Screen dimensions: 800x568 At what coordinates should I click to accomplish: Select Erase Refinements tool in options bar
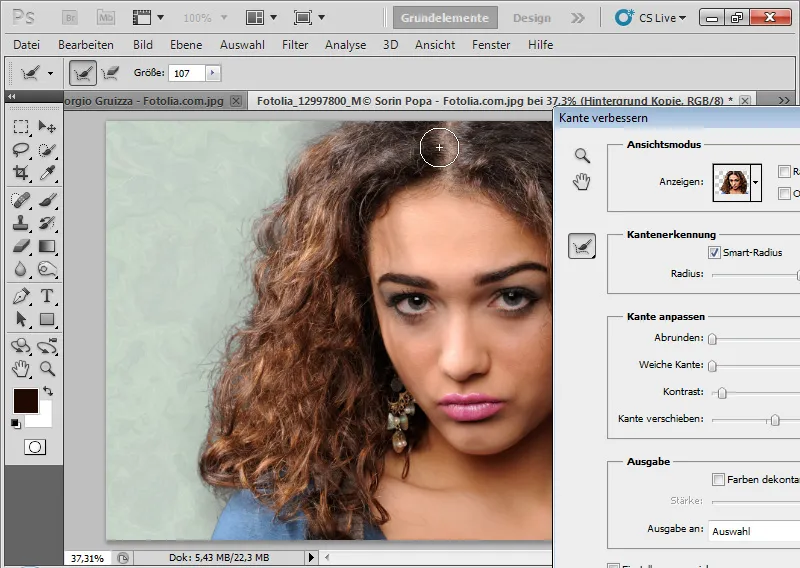click(110, 73)
